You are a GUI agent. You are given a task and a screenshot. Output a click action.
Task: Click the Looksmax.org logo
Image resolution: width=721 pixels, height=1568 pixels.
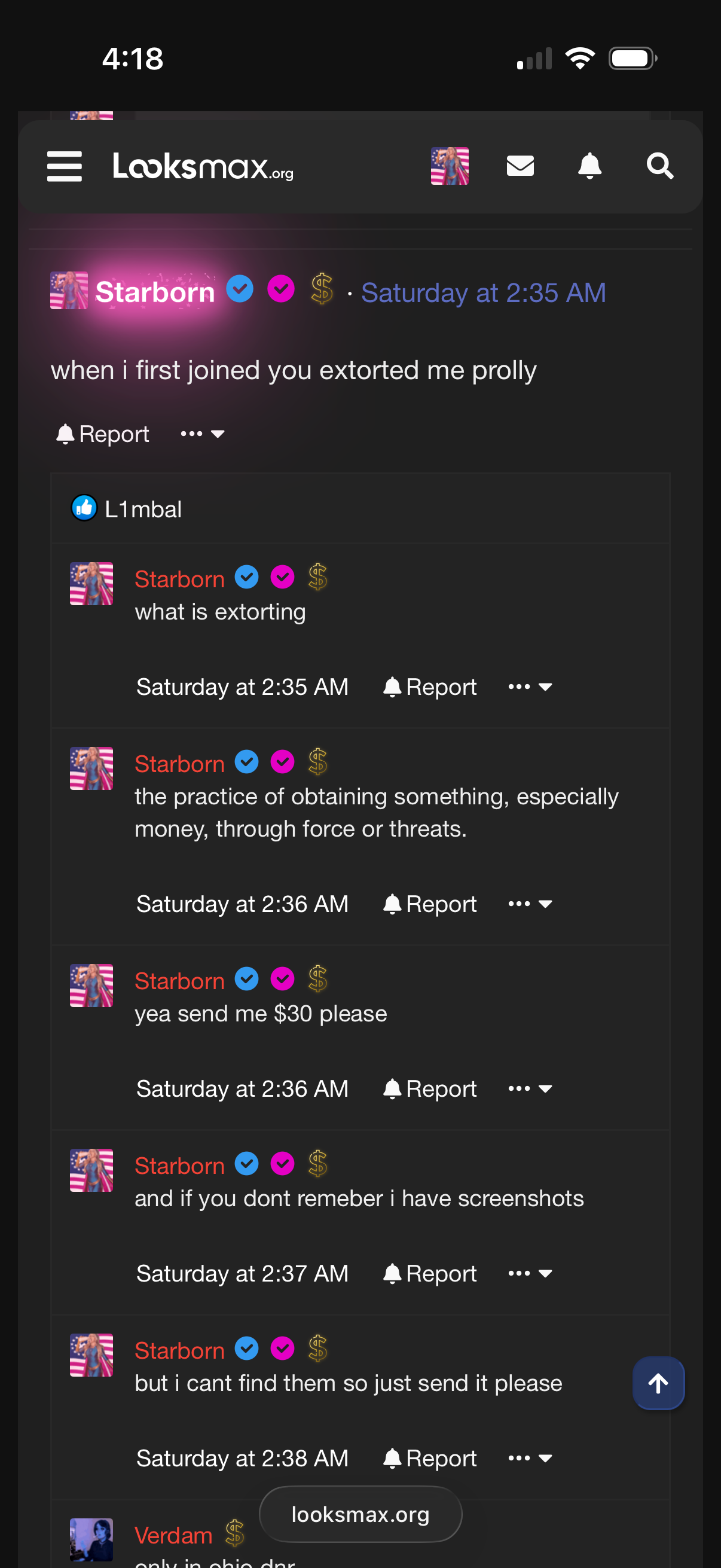pos(203,166)
